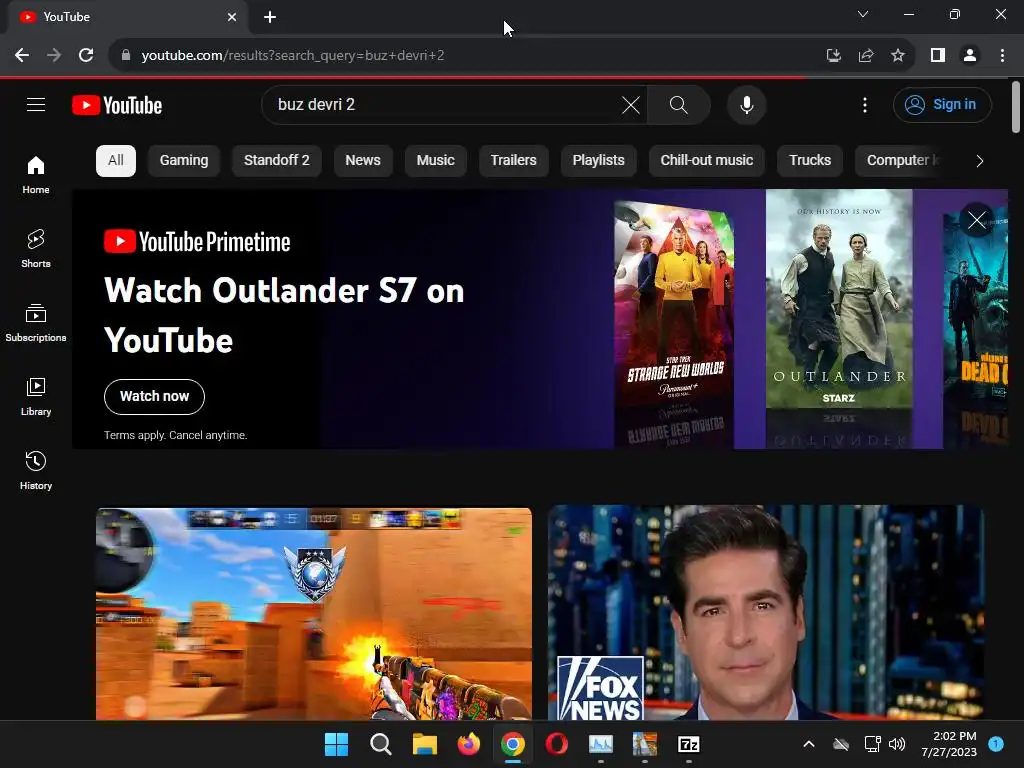Open the Outlander poster

click(x=839, y=299)
